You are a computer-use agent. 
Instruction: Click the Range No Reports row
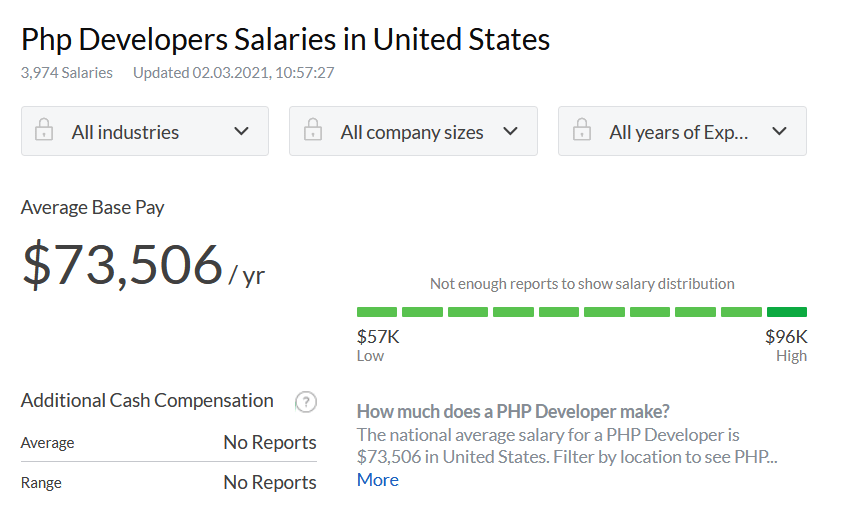168,482
